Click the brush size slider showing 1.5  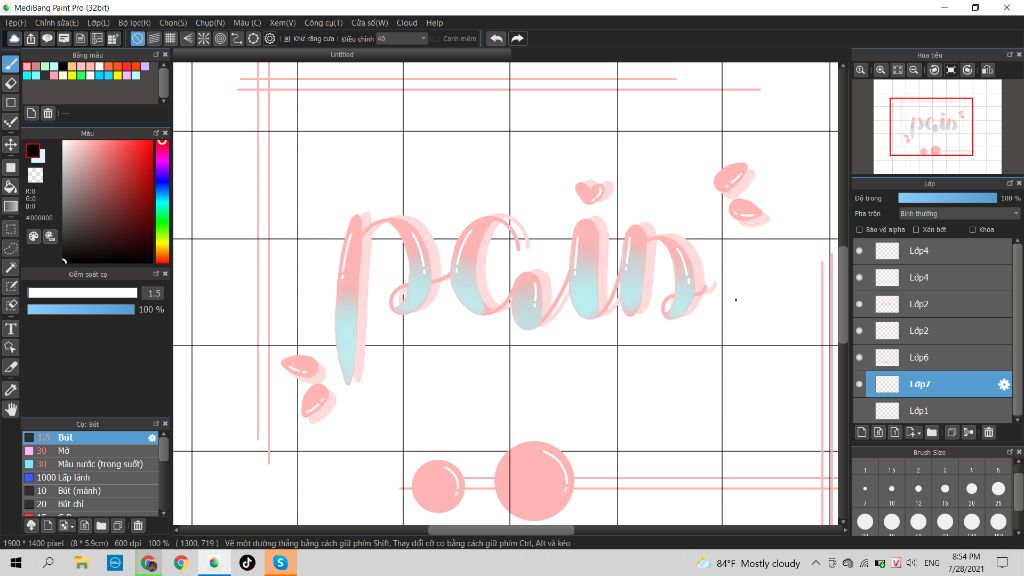pos(82,293)
